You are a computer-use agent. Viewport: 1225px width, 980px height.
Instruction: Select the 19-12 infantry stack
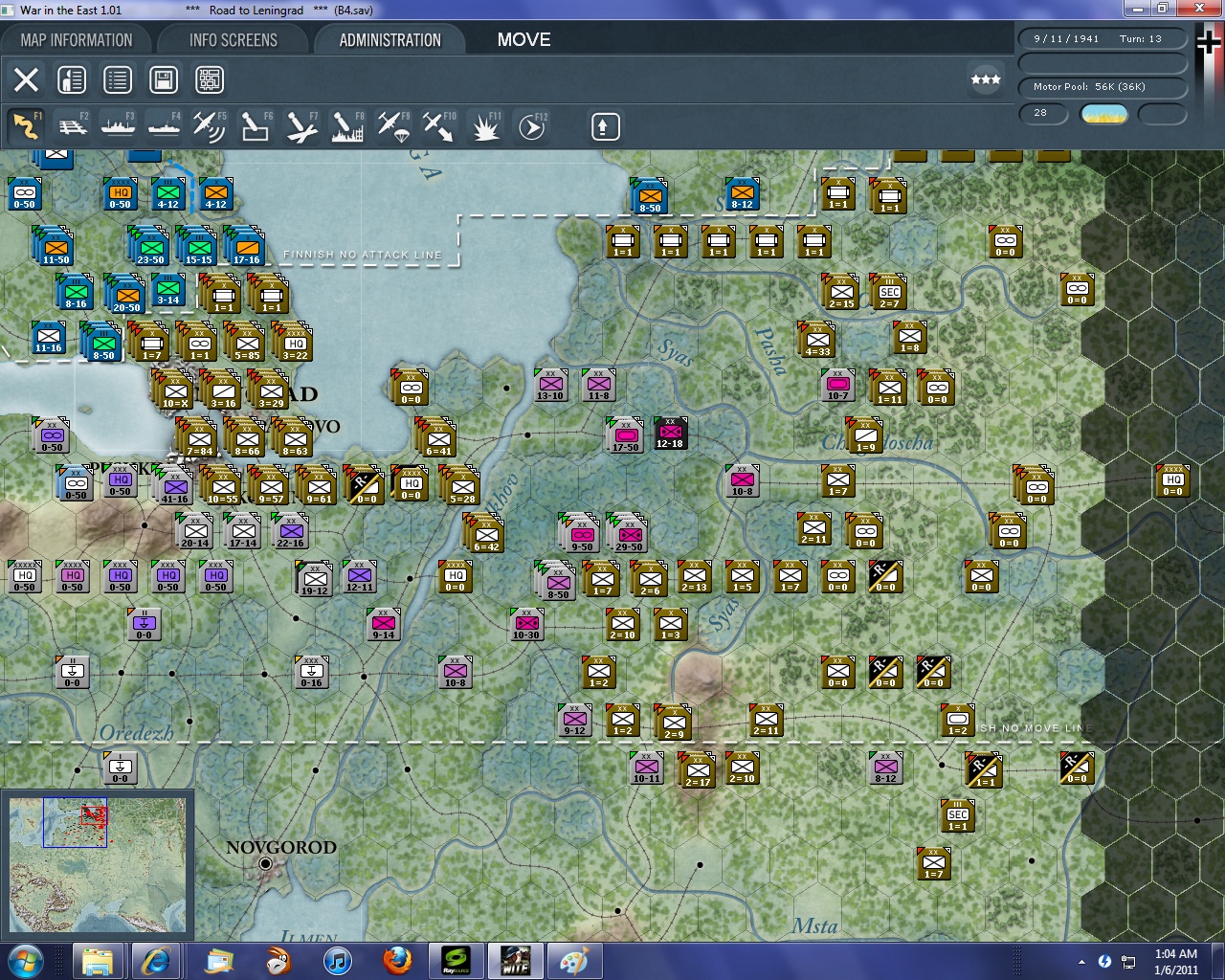tap(314, 580)
